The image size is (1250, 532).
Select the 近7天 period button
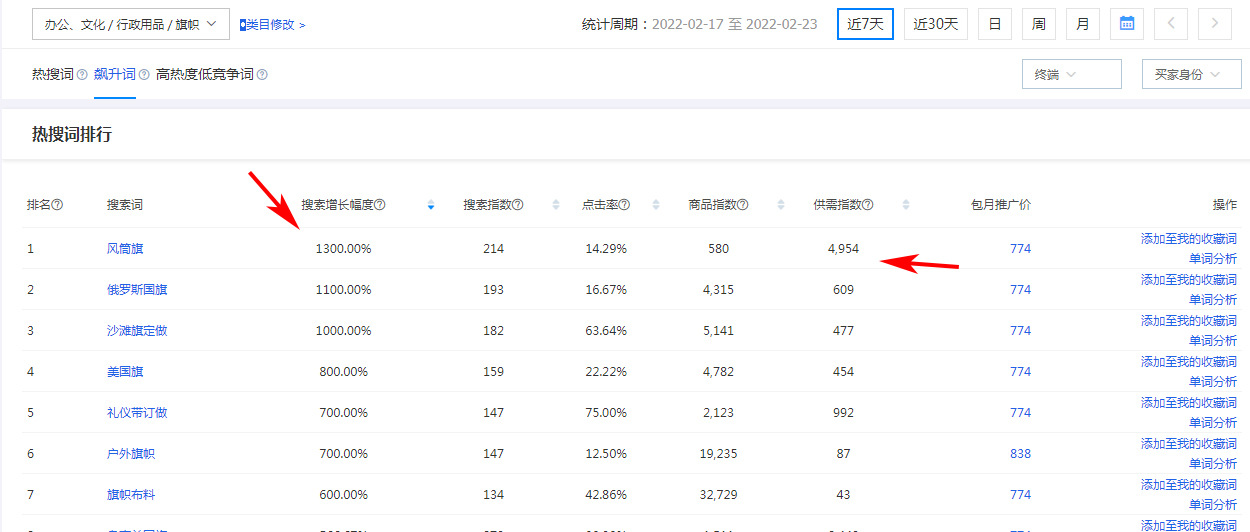coord(865,23)
